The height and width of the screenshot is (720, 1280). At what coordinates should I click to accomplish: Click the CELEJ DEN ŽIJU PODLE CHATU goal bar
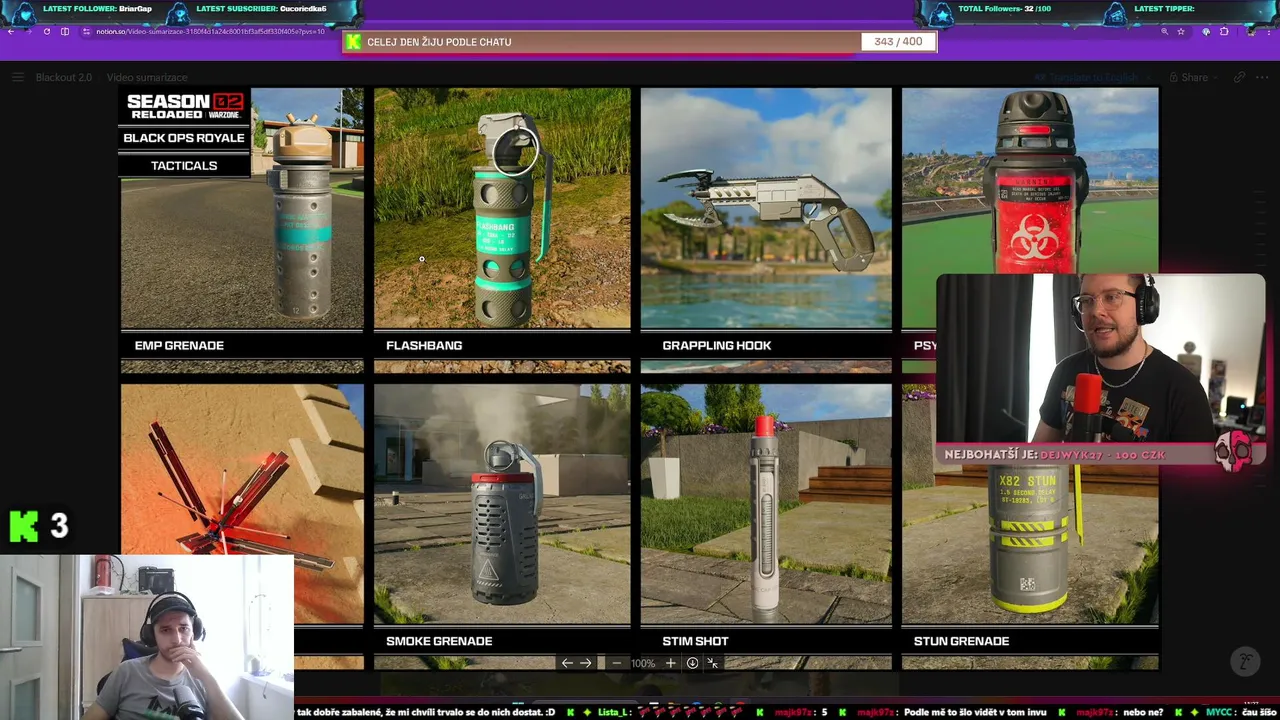pyautogui.click(x=640, y=42)
